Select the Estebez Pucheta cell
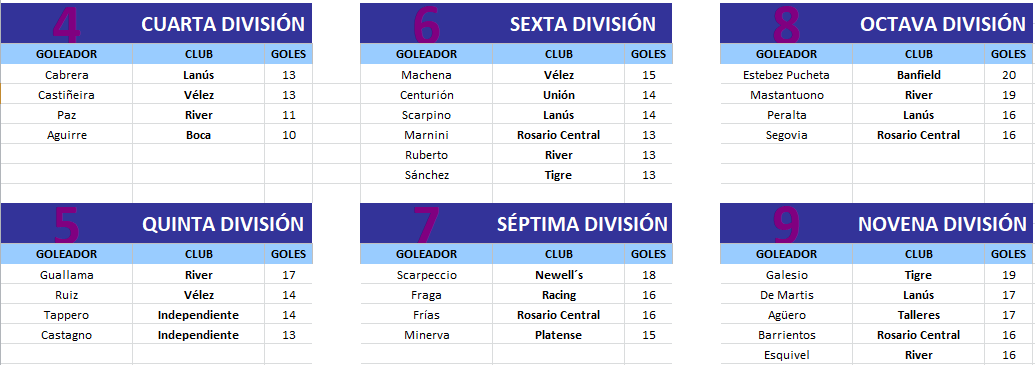The image size is (1035, 365). [x=786, y=75]
